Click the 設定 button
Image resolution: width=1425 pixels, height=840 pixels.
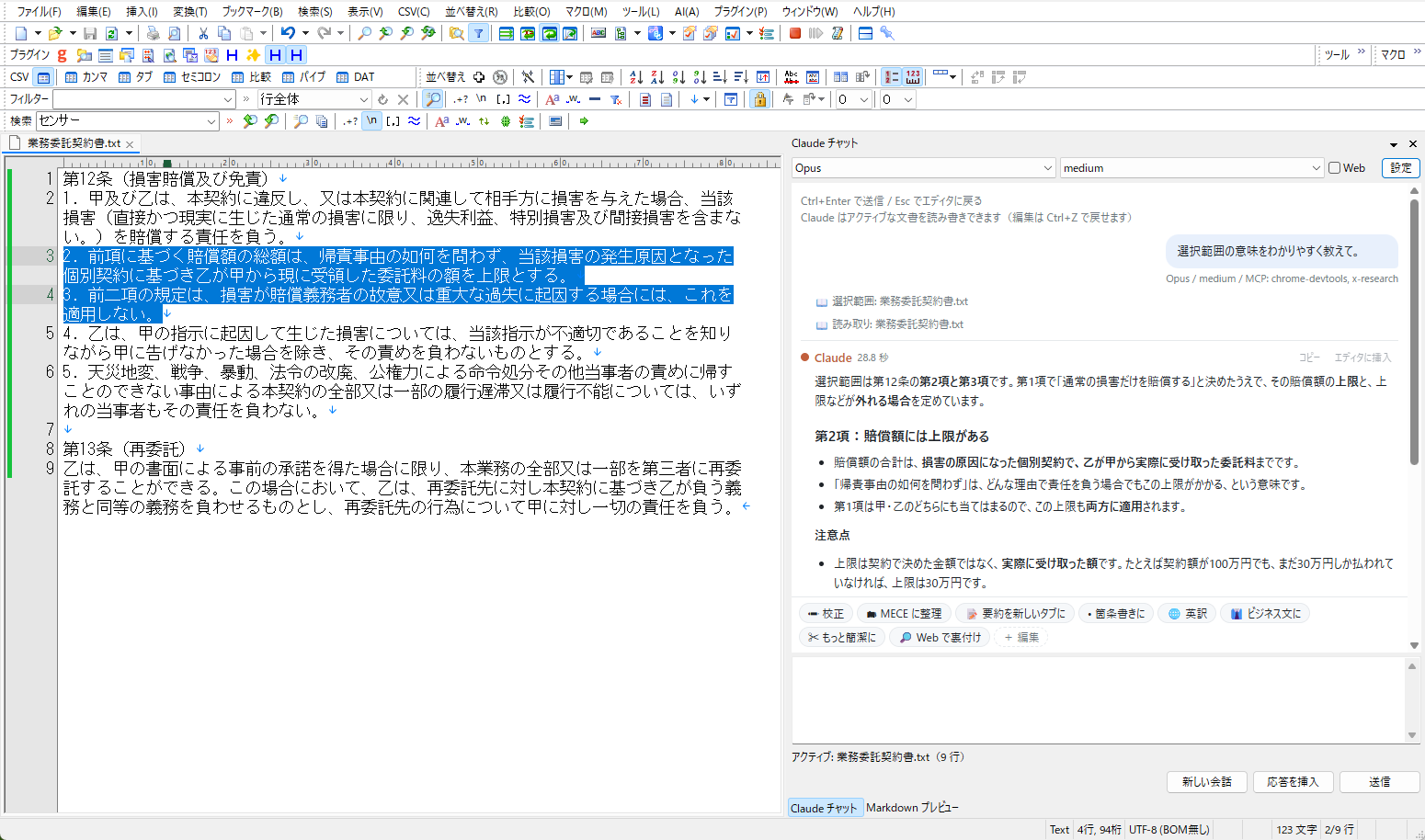click(x=1401, y=168)
